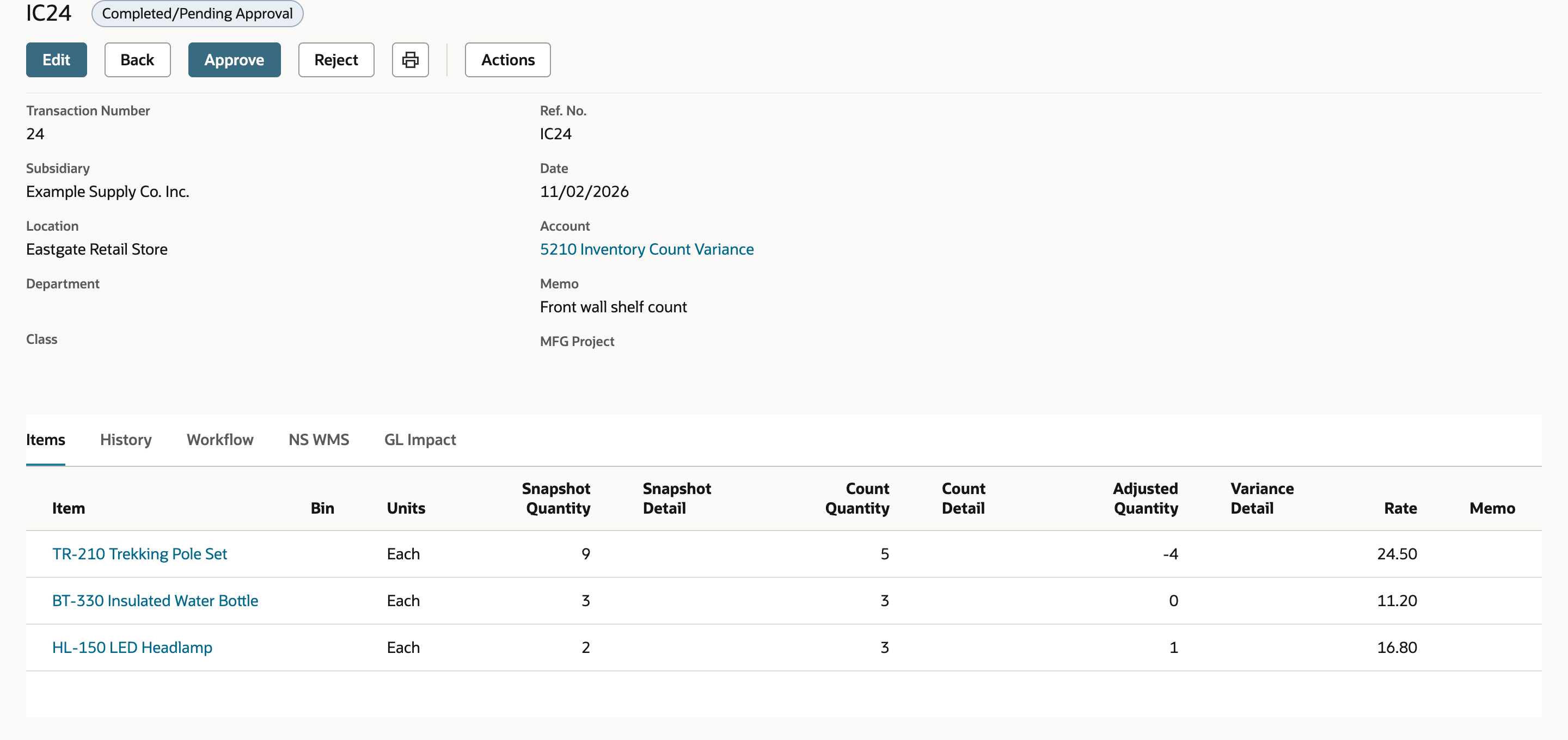Open the TR-210 Trekking Pole Set item
The image size is (1568, 740).
pyautogui.click(x=139, y=554)
